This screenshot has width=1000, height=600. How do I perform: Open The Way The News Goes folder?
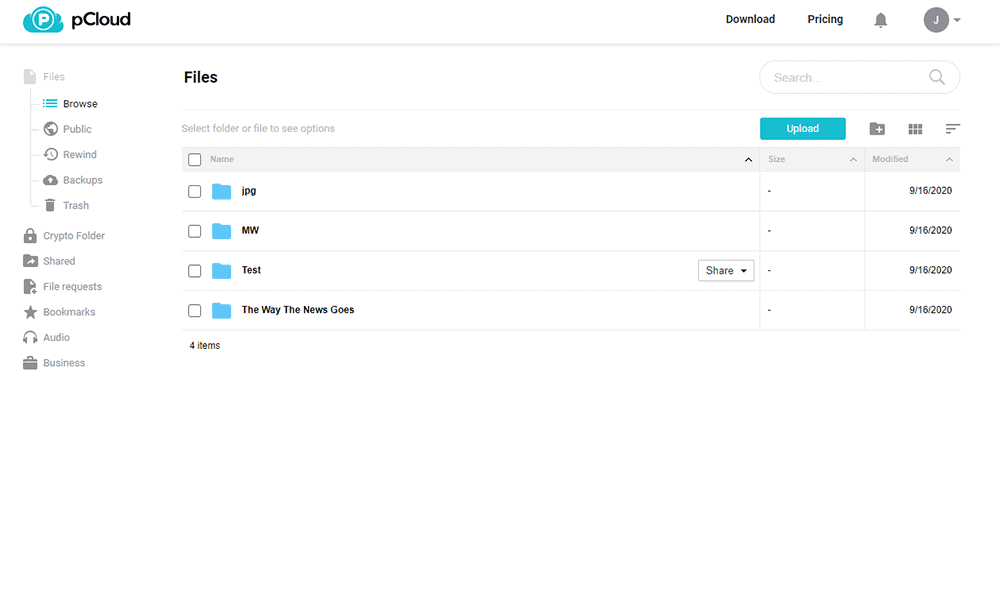point(298,309)
